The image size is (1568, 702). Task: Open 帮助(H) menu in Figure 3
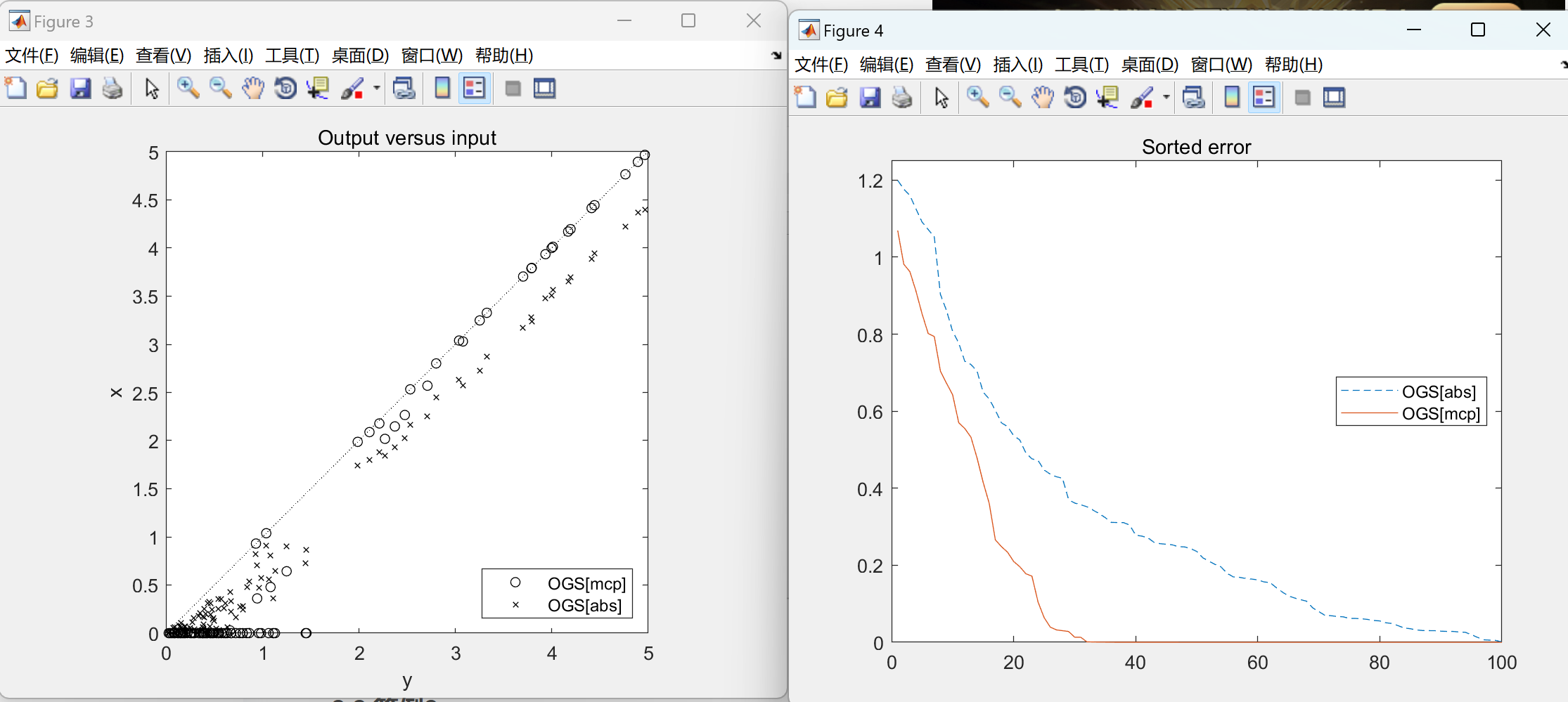point(504,56)
